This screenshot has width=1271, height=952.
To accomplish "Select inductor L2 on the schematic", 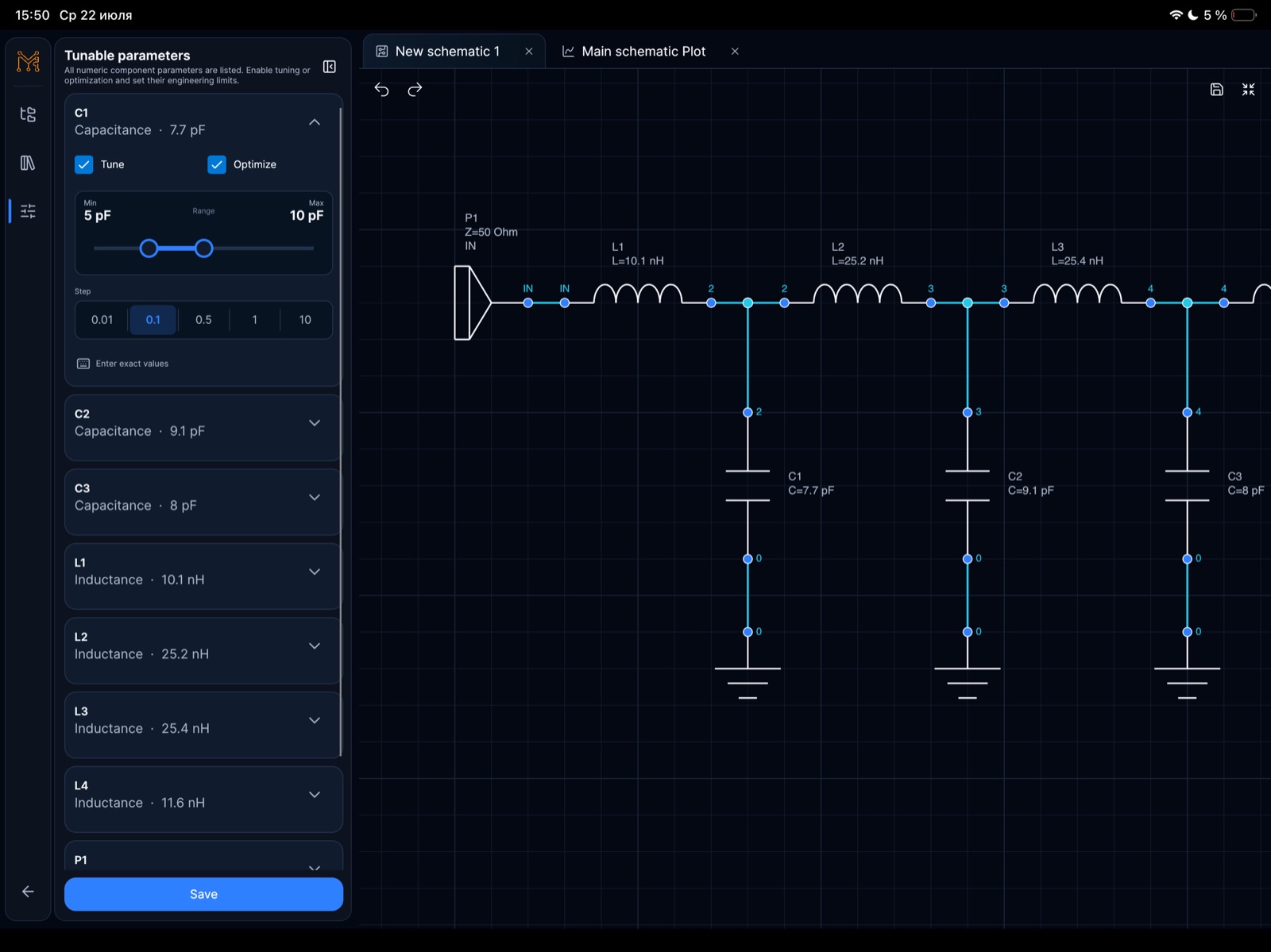I will click(858, 295).
